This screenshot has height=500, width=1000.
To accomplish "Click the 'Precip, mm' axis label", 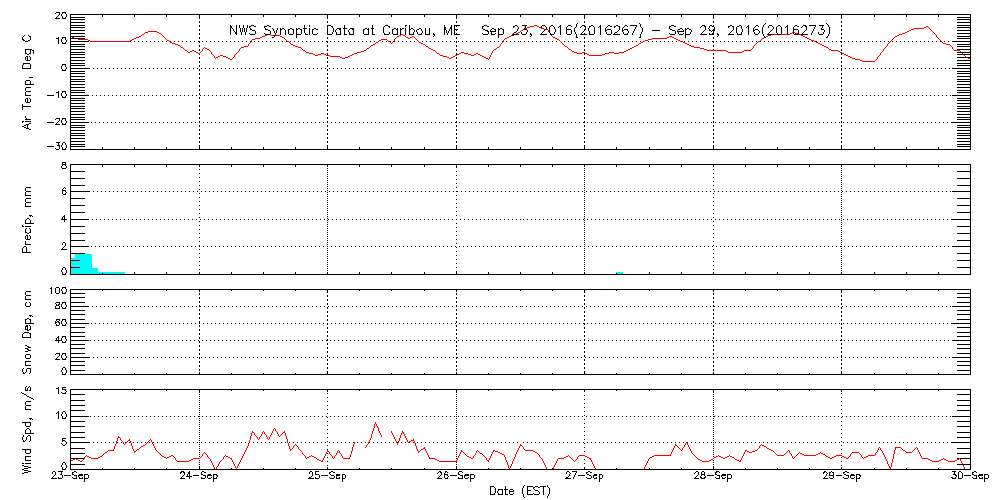I will pyautogui.click(x=27, y=217).
